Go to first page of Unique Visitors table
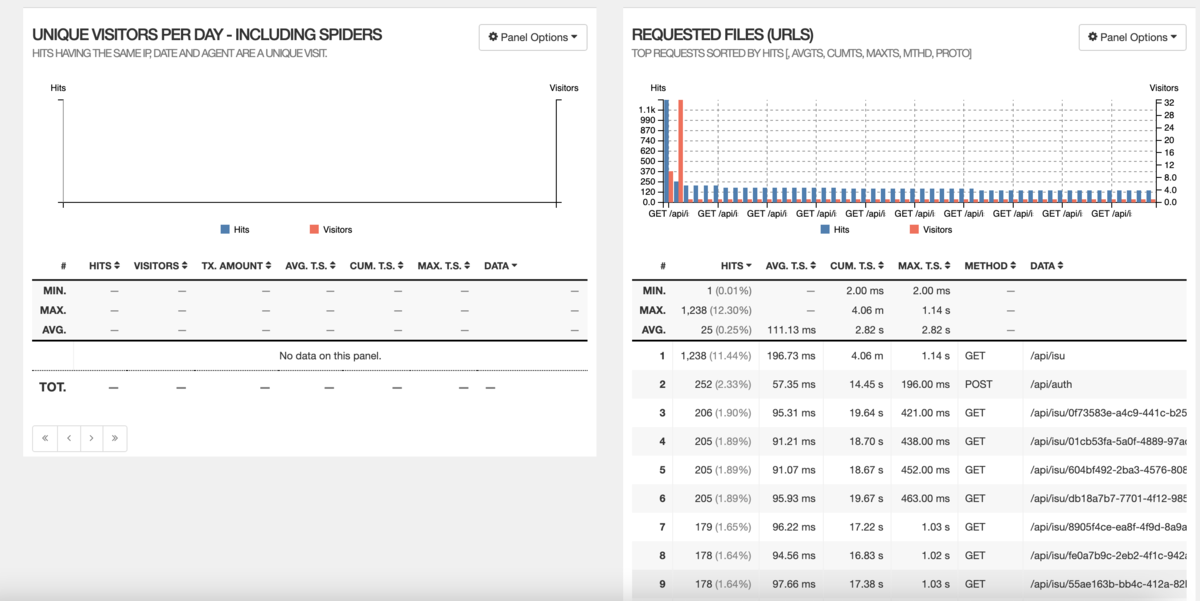Viewport: 1200px width, 601px height. [44, 438]
